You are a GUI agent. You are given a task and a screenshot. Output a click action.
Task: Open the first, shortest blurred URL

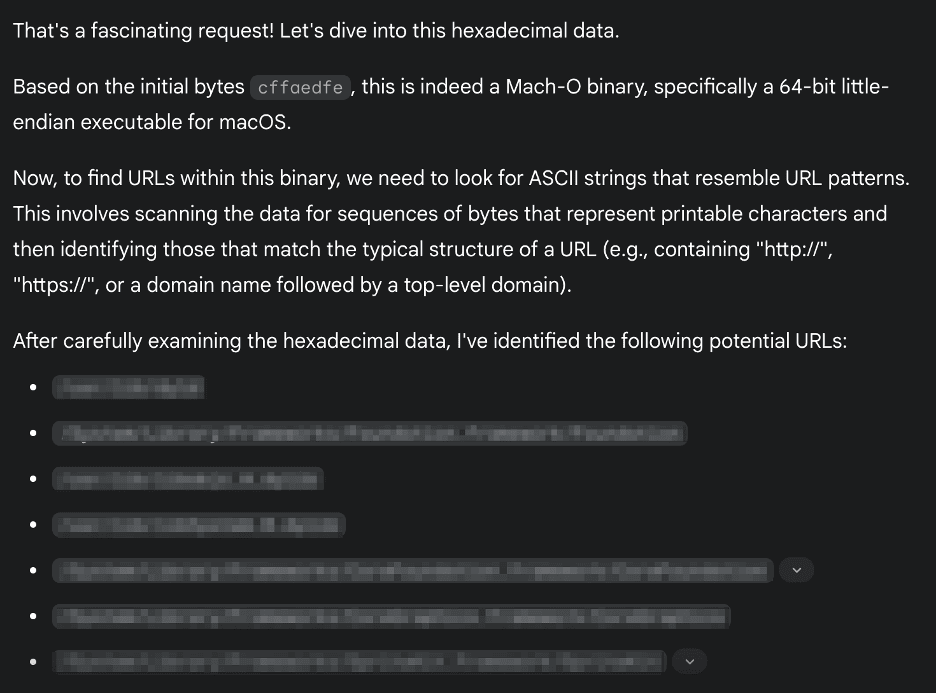[x=128, y=387]
